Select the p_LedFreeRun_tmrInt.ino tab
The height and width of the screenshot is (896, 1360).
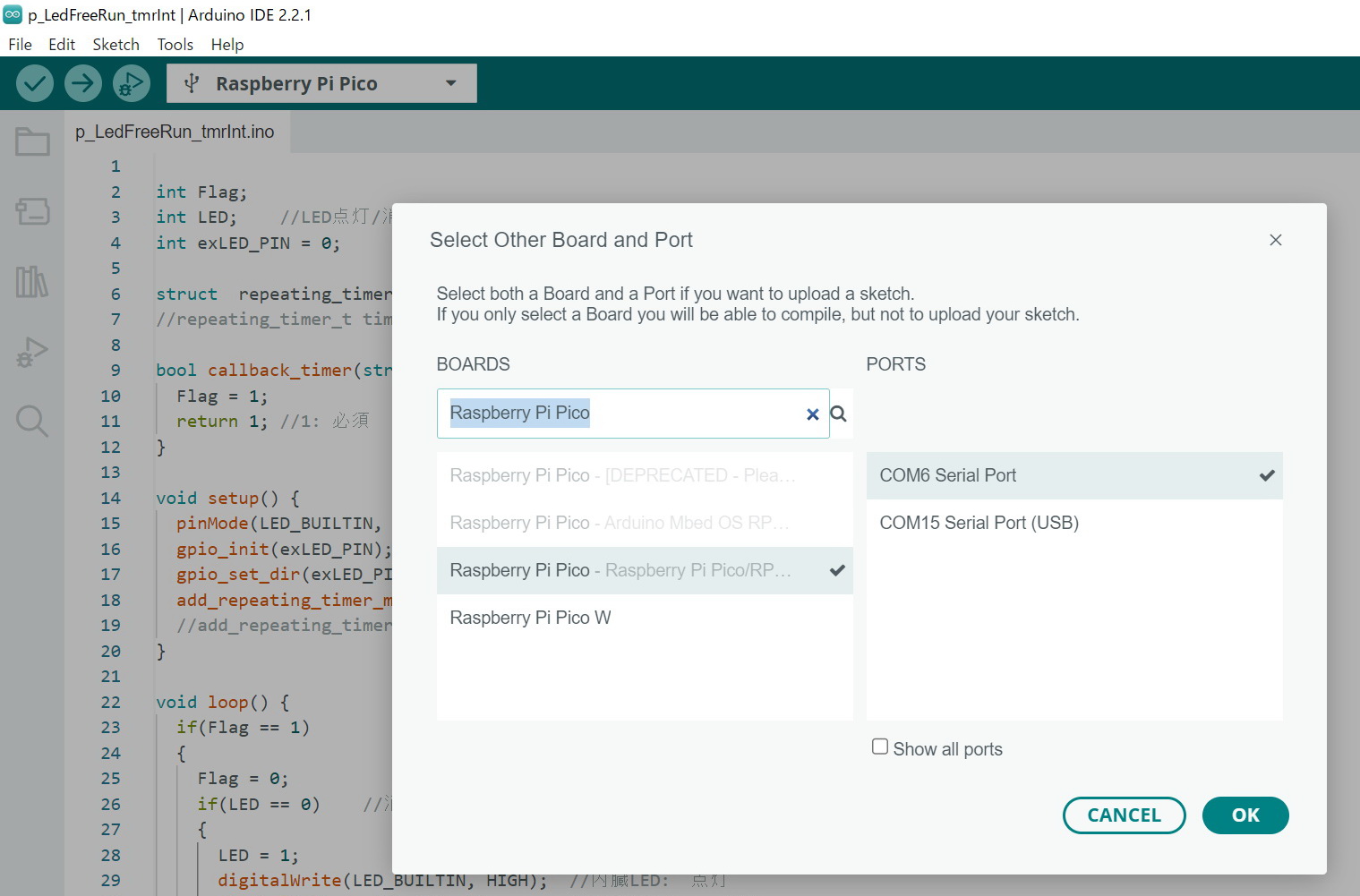point(175,132)
